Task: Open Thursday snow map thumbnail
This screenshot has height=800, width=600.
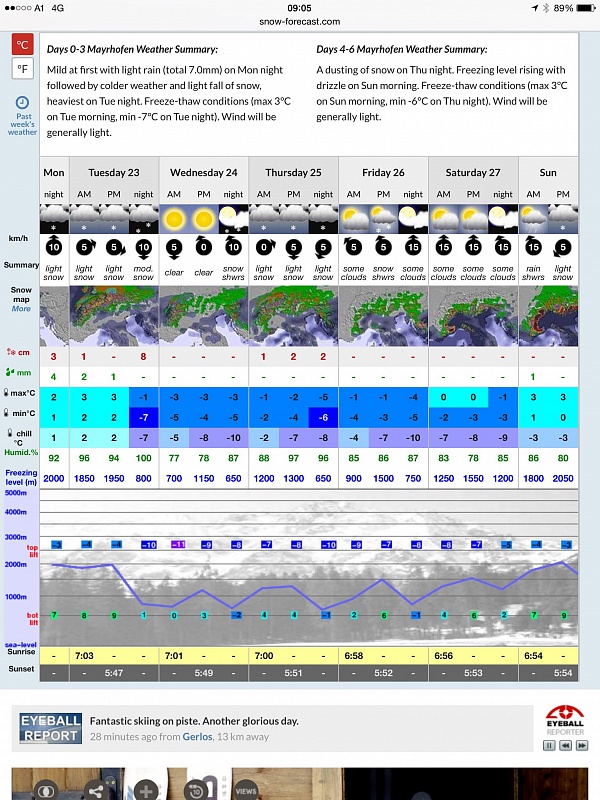Action: 293,316
